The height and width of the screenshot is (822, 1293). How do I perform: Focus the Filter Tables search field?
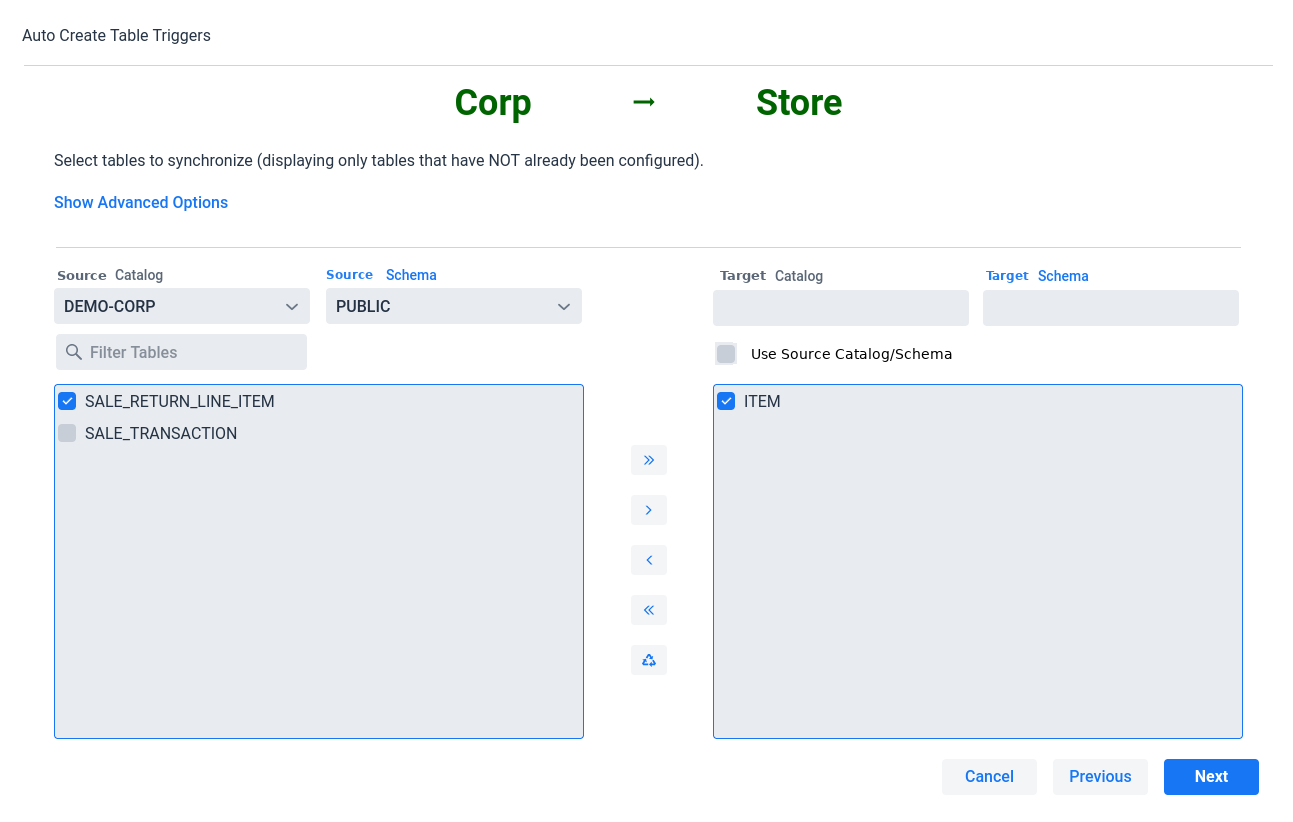[192, 352]
